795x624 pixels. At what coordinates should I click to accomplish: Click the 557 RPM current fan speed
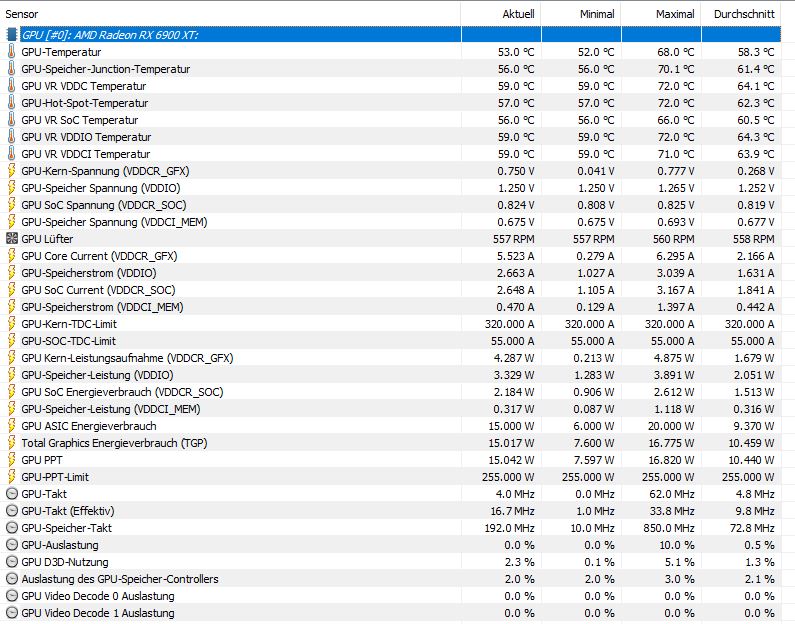514,239
